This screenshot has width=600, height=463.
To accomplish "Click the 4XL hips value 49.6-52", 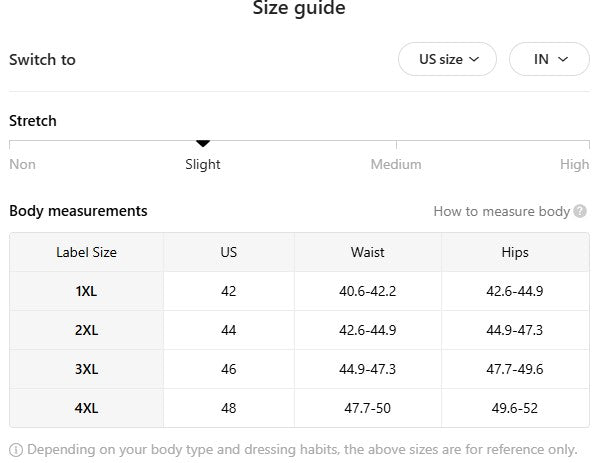I will coord(515,408).
